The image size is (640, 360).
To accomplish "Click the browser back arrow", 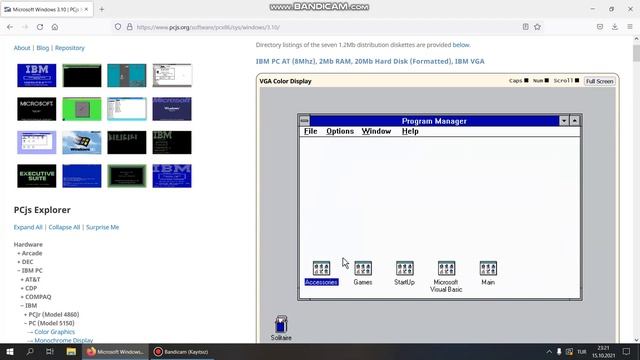I will click(x=10, y=27).
